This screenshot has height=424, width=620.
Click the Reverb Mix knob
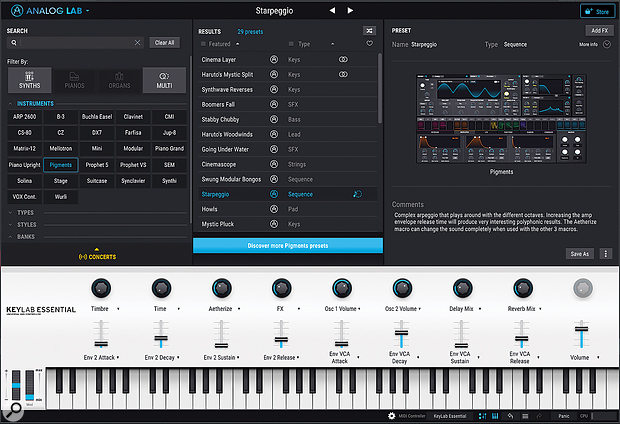[x=523, y=288]
